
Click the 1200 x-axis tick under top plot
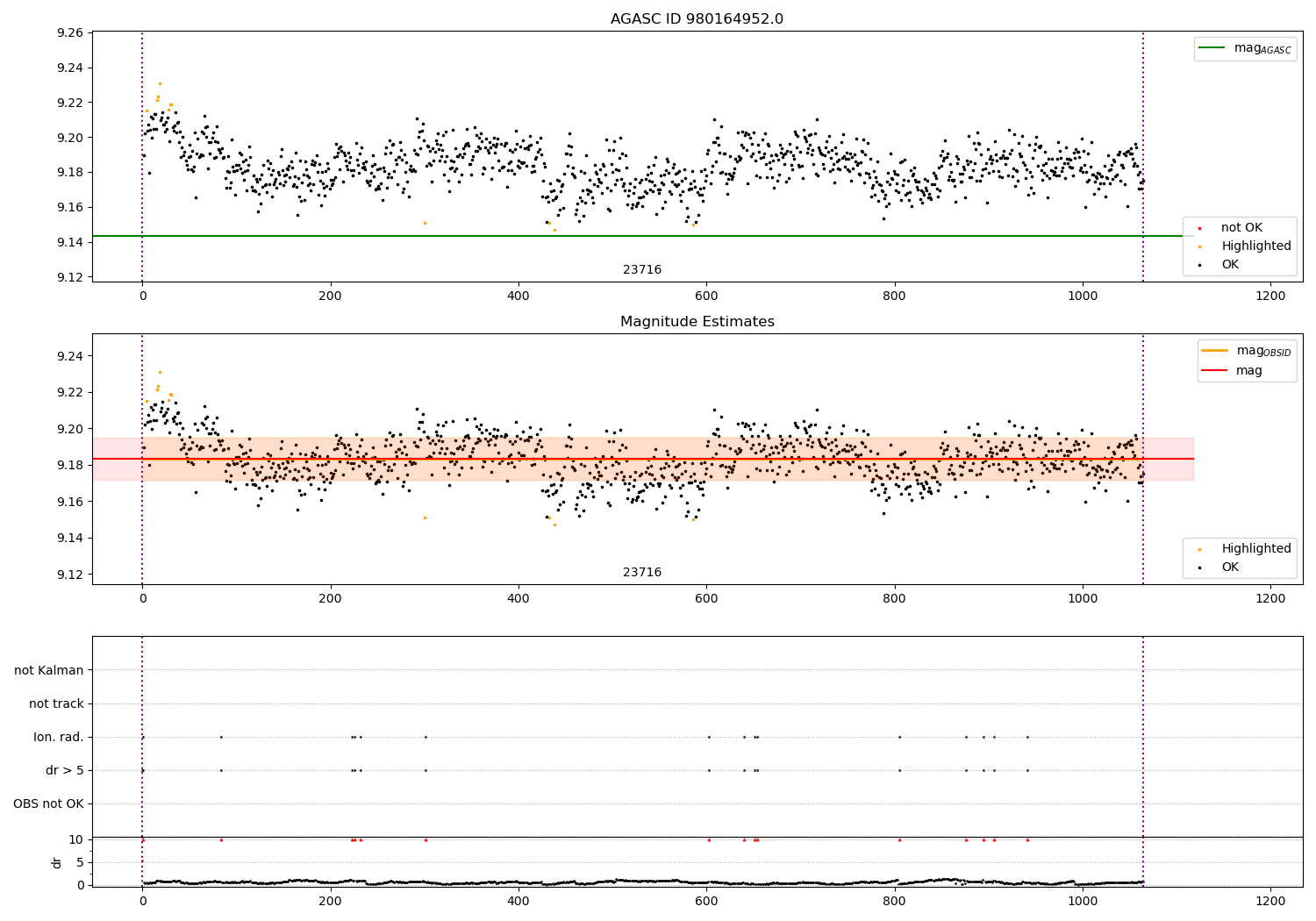[x=1270, y=296]
